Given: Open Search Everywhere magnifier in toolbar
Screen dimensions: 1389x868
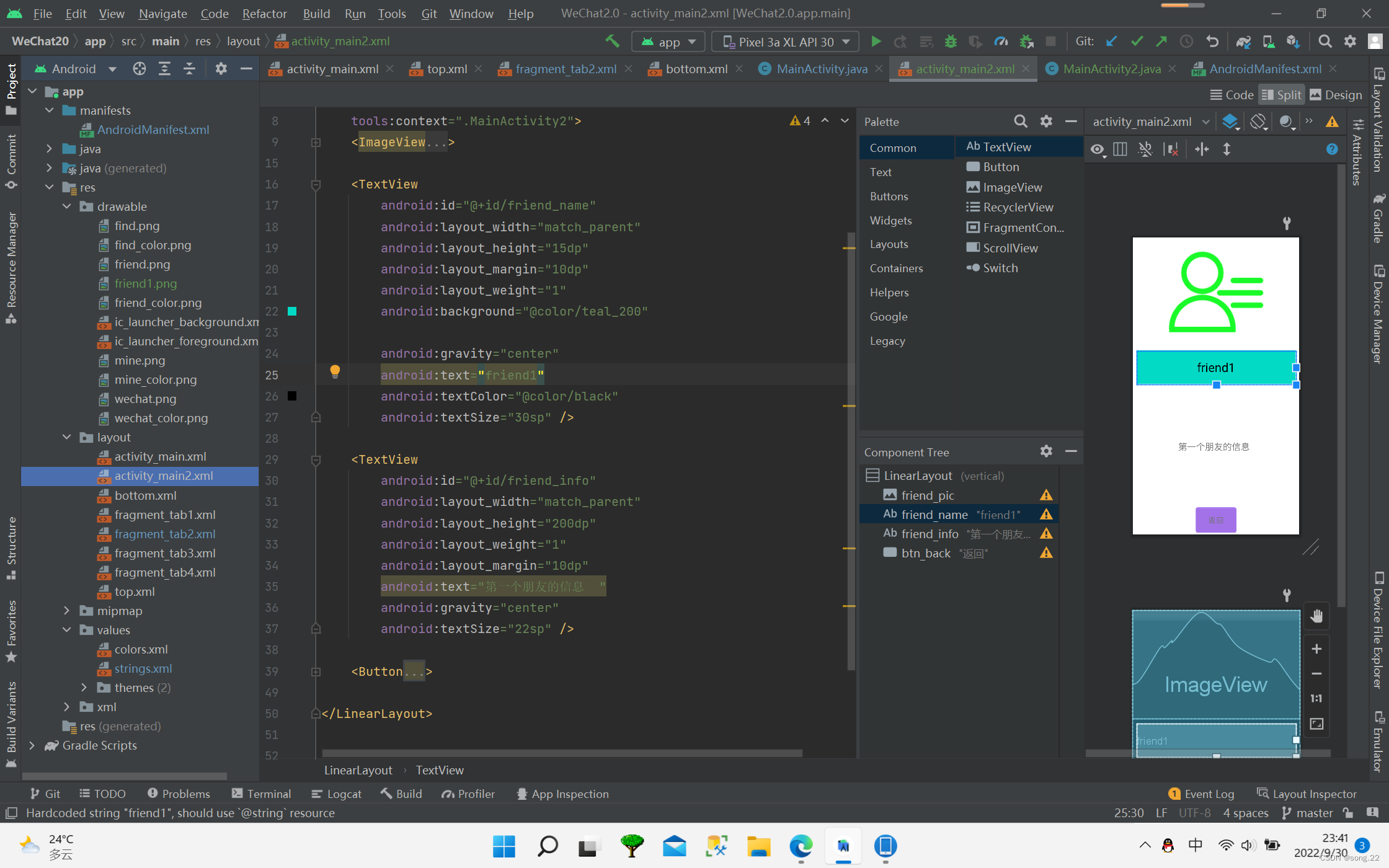Looking at the screenshot, I should [1325, 42].
